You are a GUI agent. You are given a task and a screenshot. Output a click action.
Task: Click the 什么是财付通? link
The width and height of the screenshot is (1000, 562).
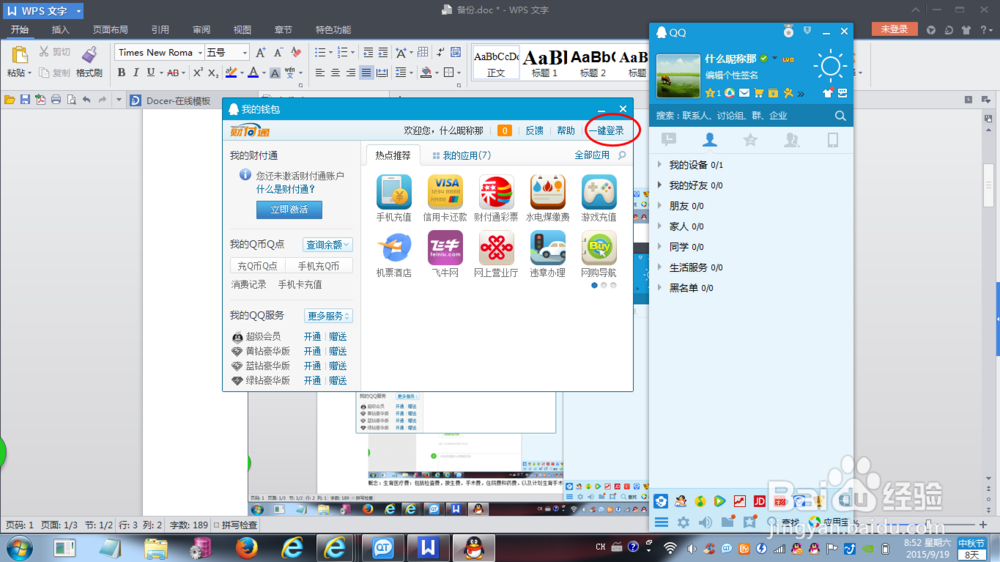[x=286, y=189]
